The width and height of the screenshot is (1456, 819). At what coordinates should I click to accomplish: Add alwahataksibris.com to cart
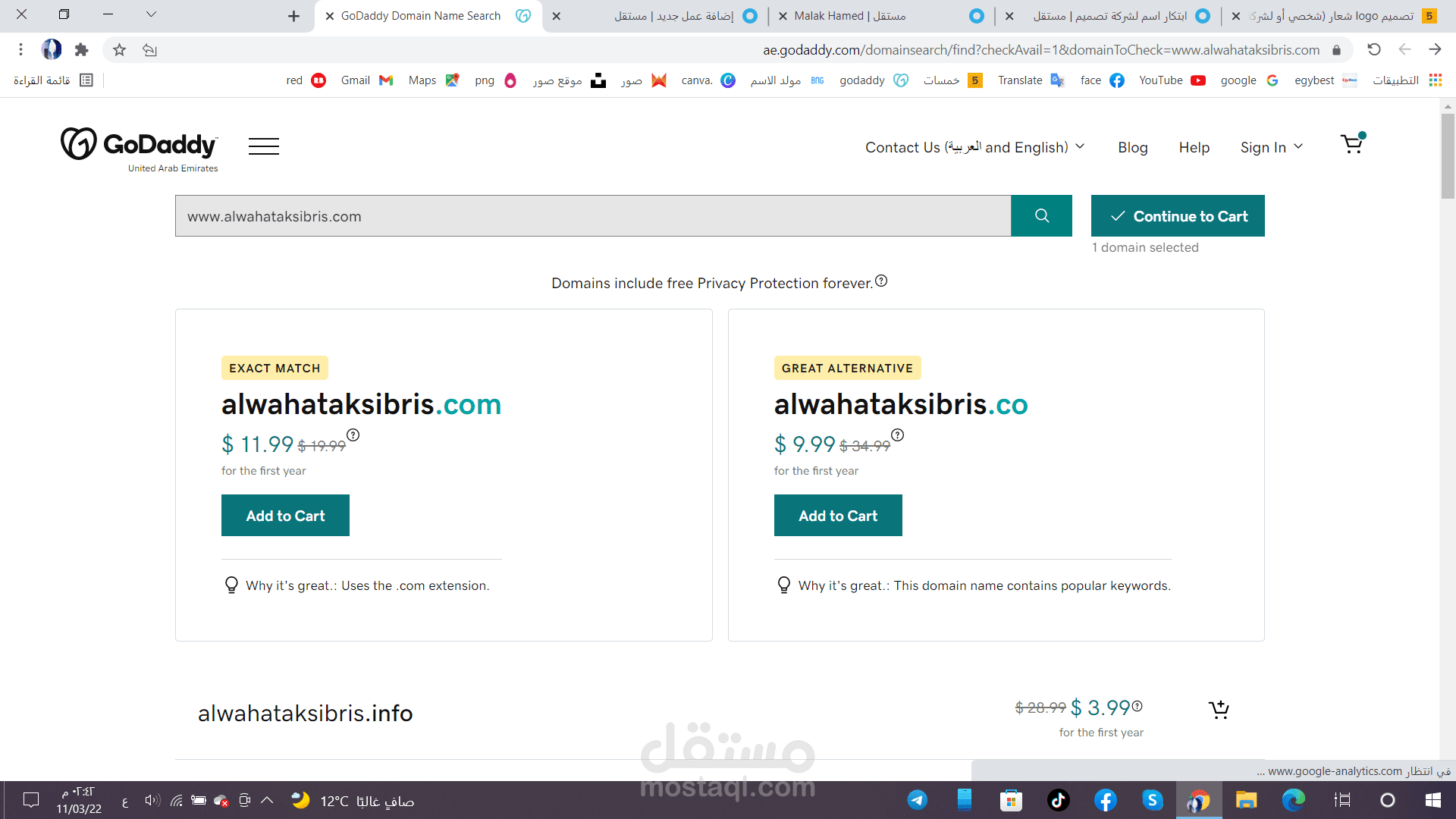click(285, 516)
